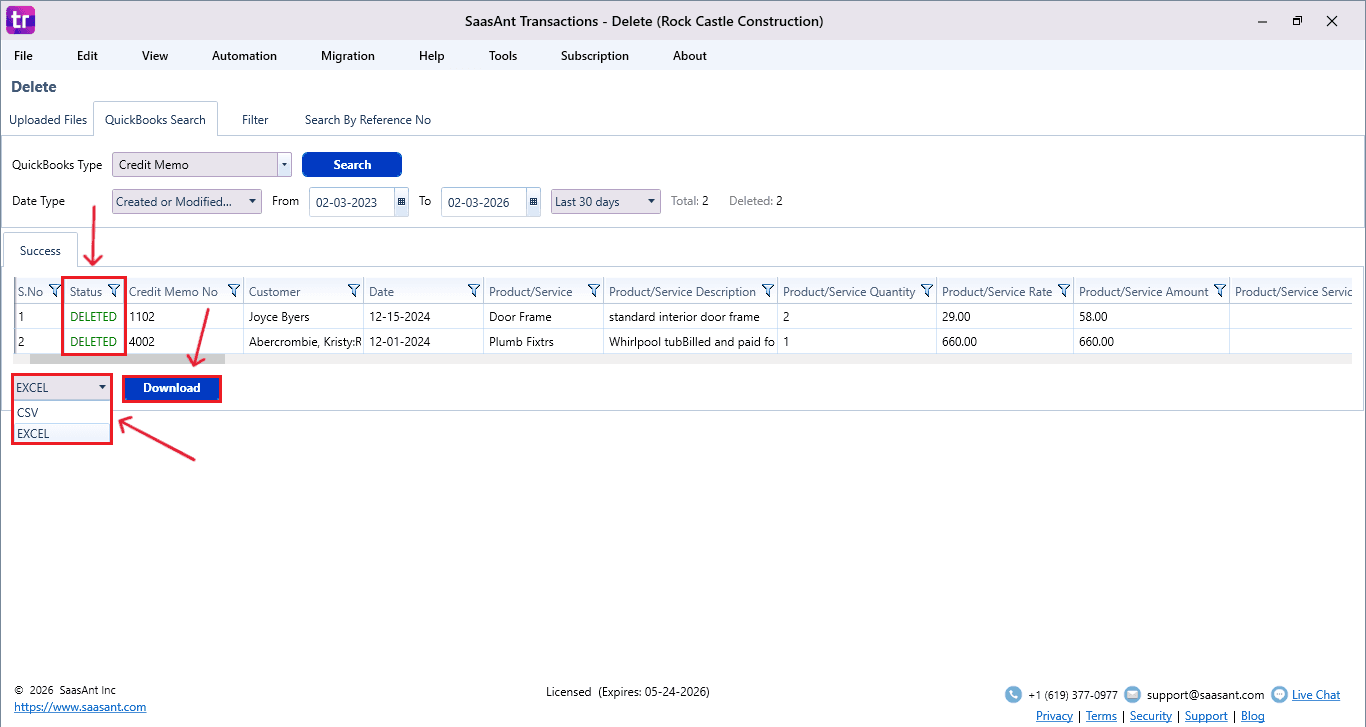This screenshot has height=727, width=1366.
Task: Click the Live Chat link
Action: [1316, 695]
